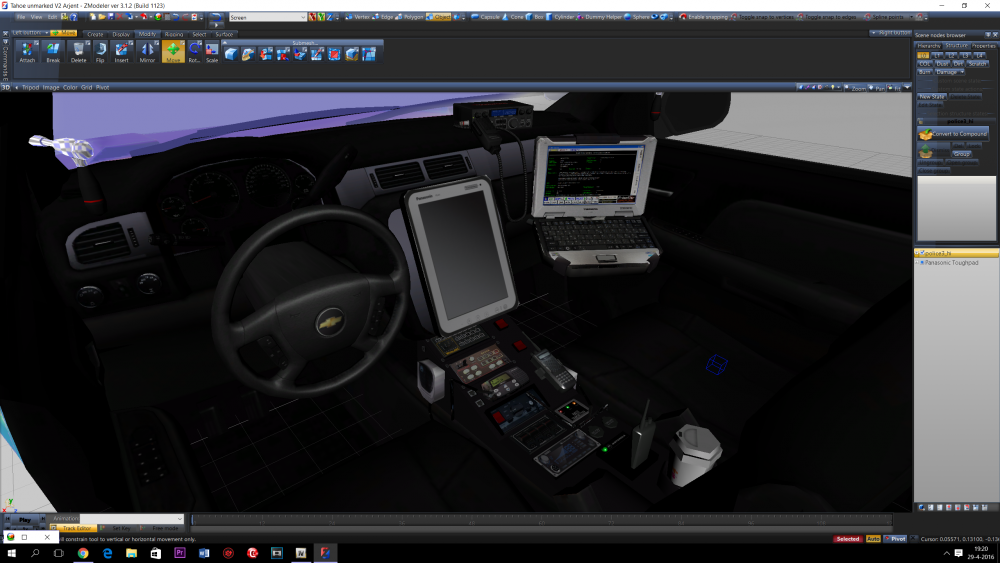Viewport: 1000px width, 563px height.
Task: Select the COL state button
Action: coord(924,64)
